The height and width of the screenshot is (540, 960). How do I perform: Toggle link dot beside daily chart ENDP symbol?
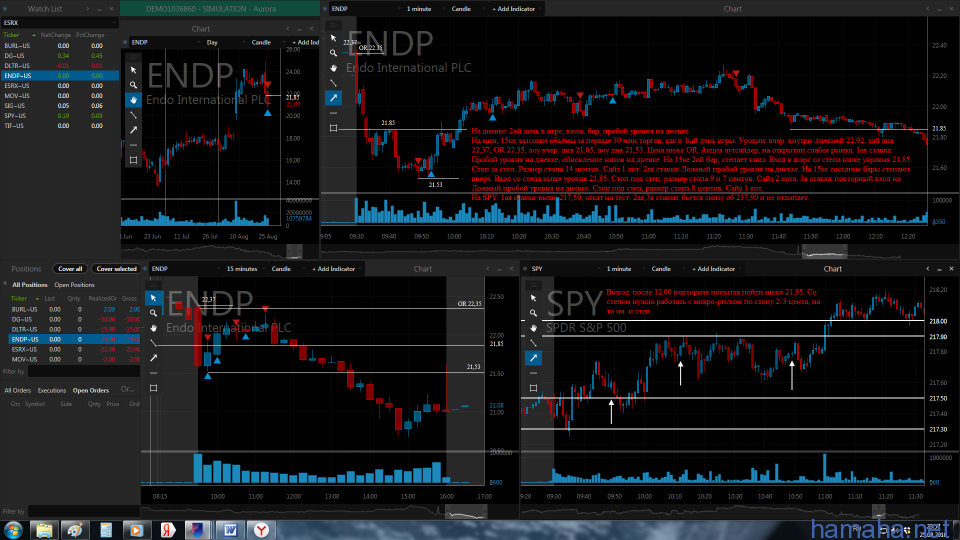click(x=126, y=42)
